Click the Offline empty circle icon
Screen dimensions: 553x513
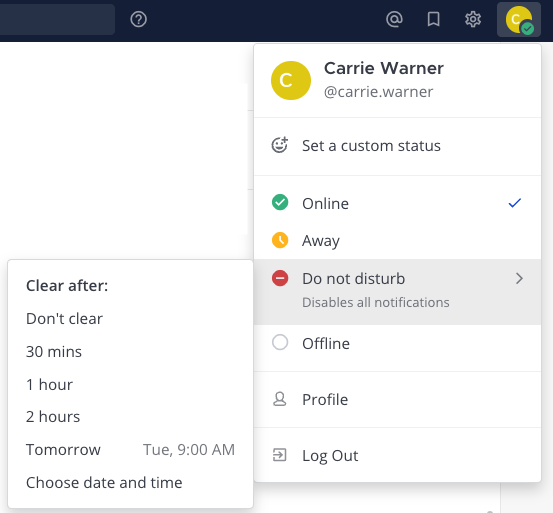pyautogui.click(x=280, y=342)
